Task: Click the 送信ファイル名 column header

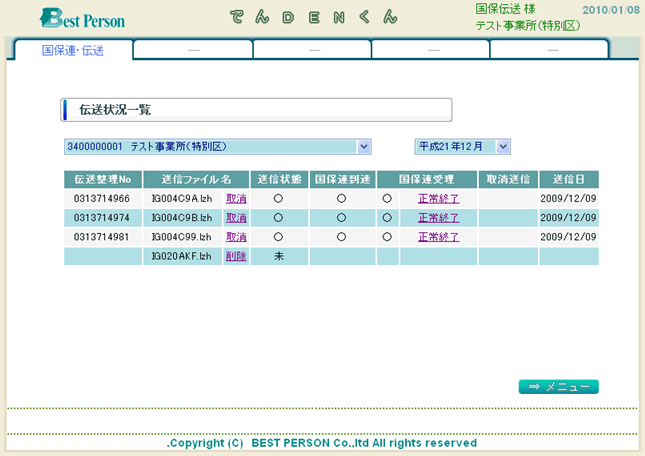Action: pos(196,179)
